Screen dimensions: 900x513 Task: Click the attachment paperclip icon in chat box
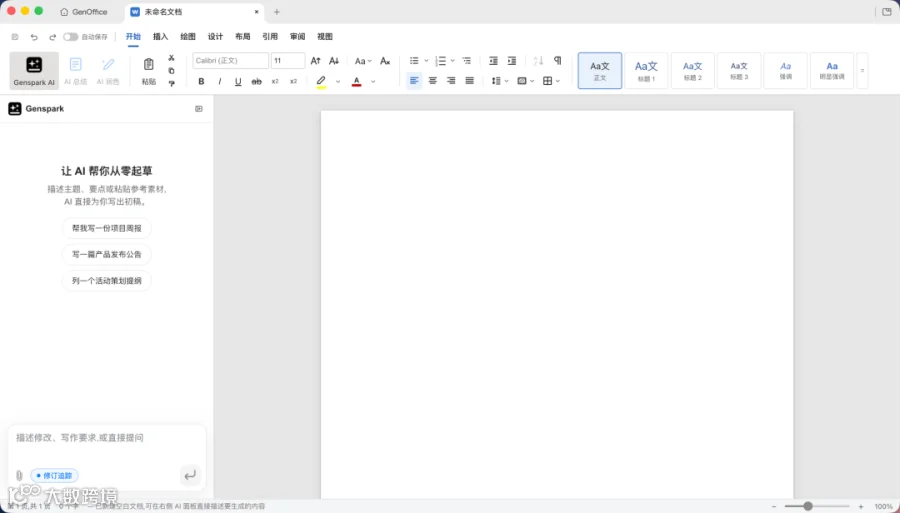click(19, 476)
